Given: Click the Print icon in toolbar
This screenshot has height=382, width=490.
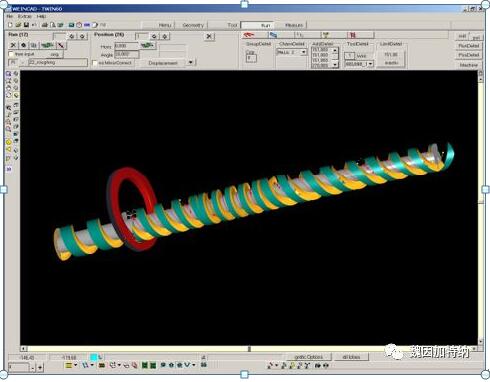Looking at the screenshot, I should (44, 25).
